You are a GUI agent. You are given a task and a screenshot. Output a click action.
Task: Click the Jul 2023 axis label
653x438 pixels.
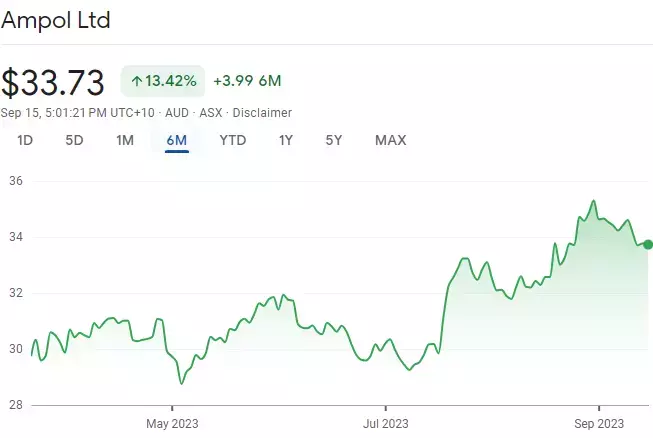tap(386, 424)
